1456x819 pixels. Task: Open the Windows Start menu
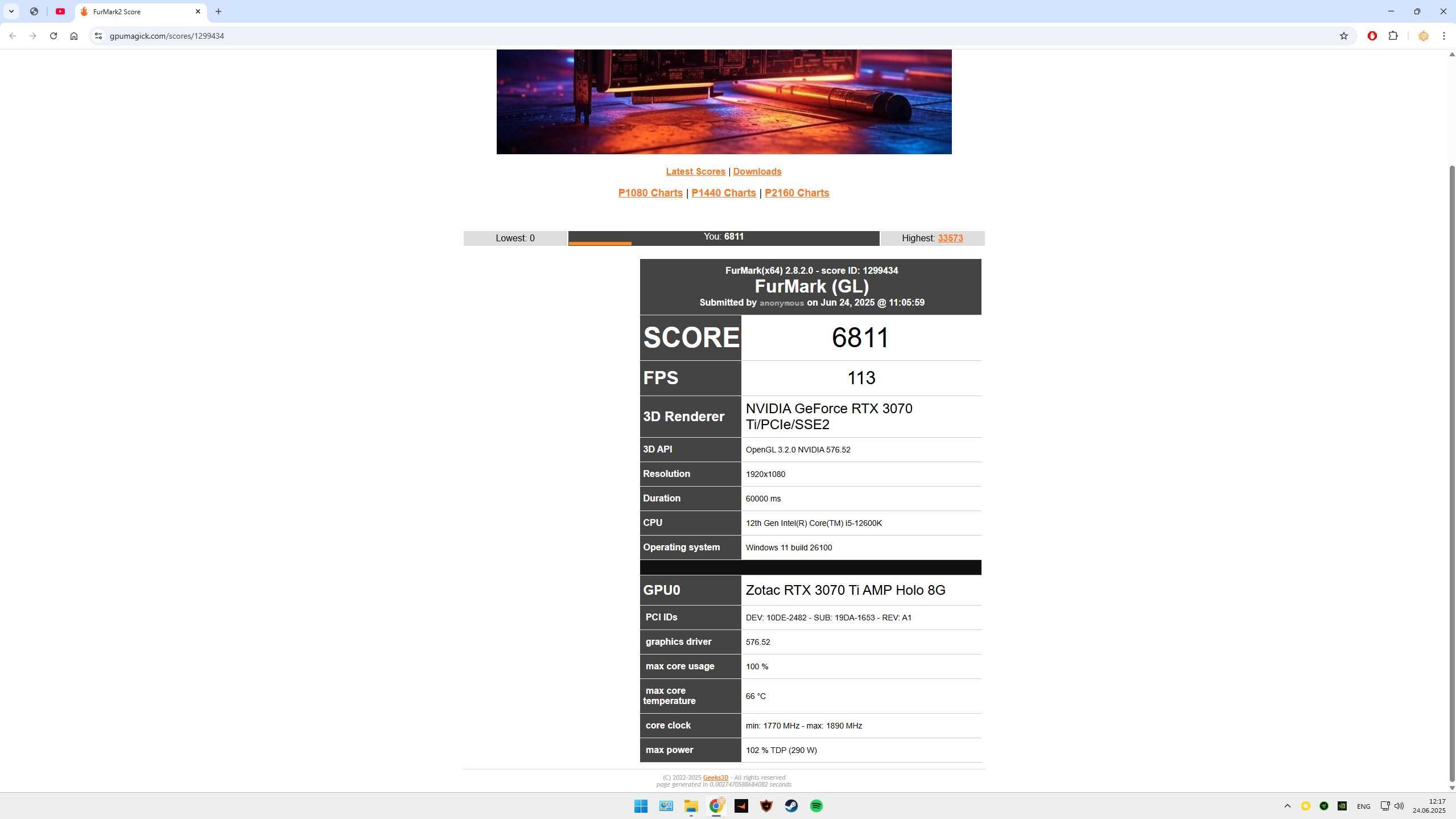pyautogui.click(x=641, y=806)
